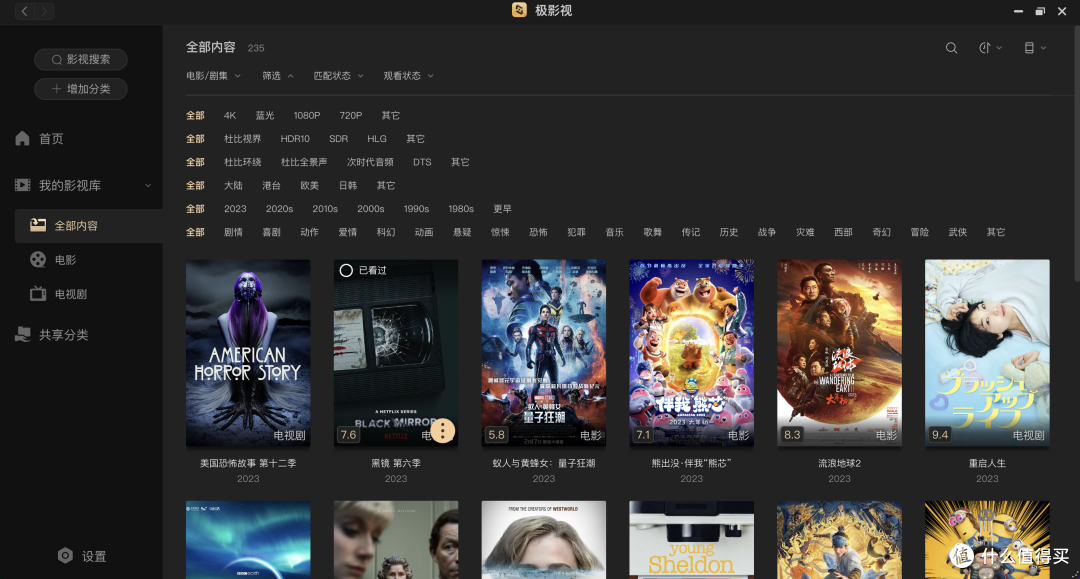Go to 首页 in sidebar
This screenshot has width=1080, height=579.
coord(51,138)
